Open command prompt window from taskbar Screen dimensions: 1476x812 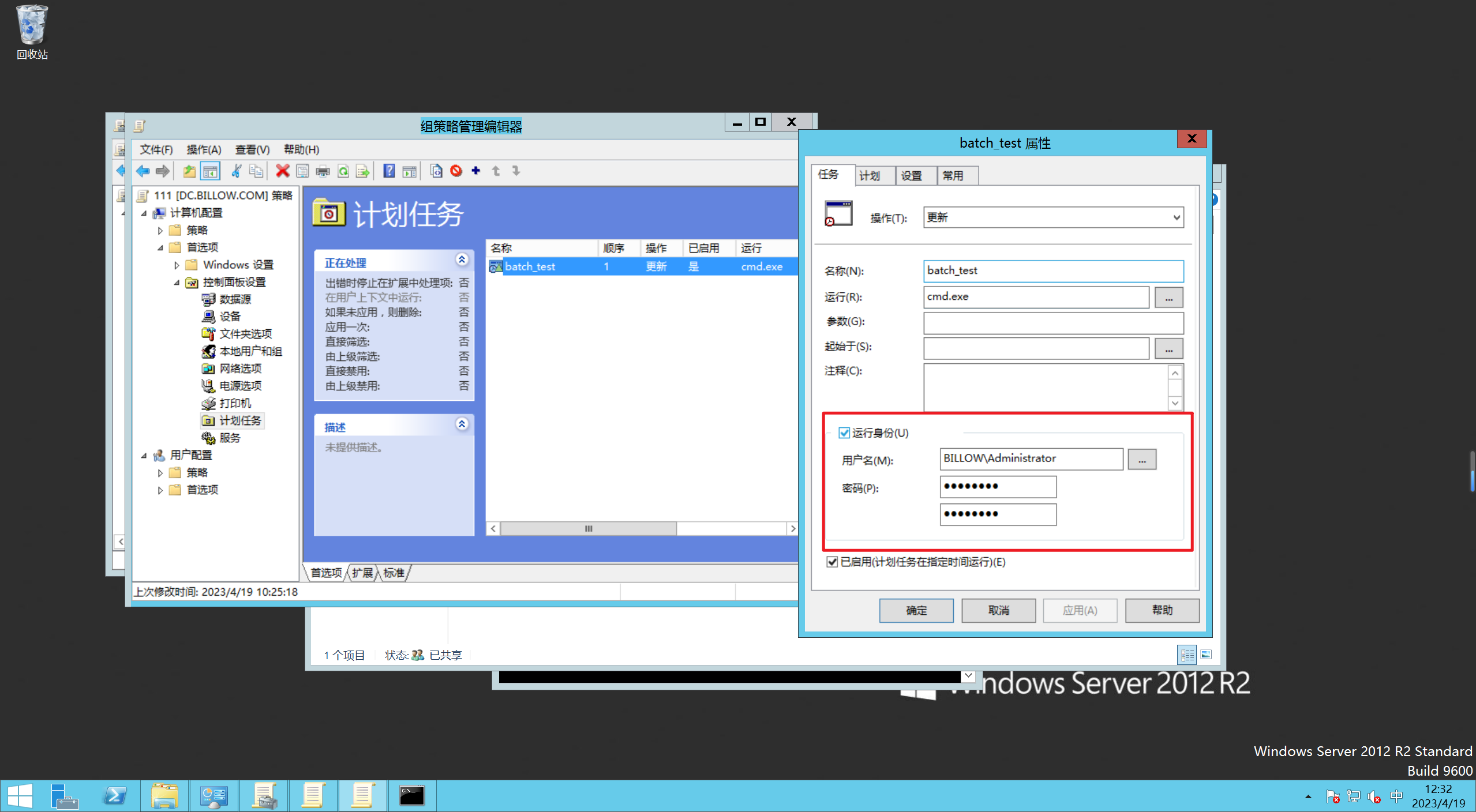click(x=412, y=796)
